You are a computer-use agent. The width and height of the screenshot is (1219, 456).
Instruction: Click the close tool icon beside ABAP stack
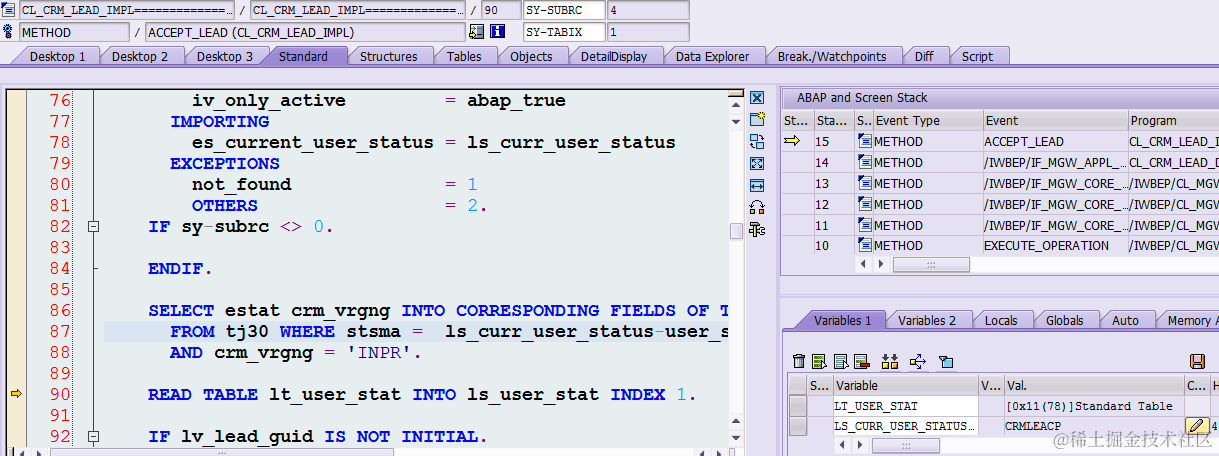tap(757, 98)
